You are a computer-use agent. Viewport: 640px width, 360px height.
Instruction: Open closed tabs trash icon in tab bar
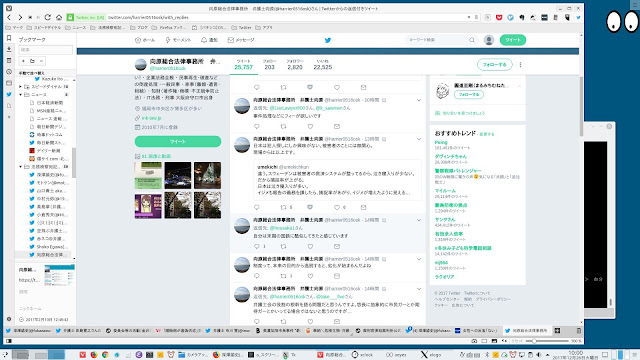tap(578, 331)
